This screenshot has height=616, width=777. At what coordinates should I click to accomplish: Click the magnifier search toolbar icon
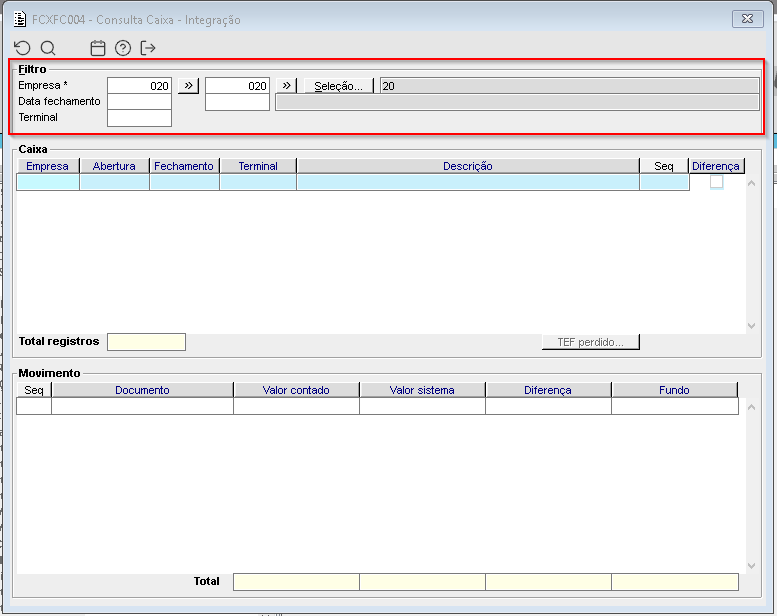pos(48,48)
